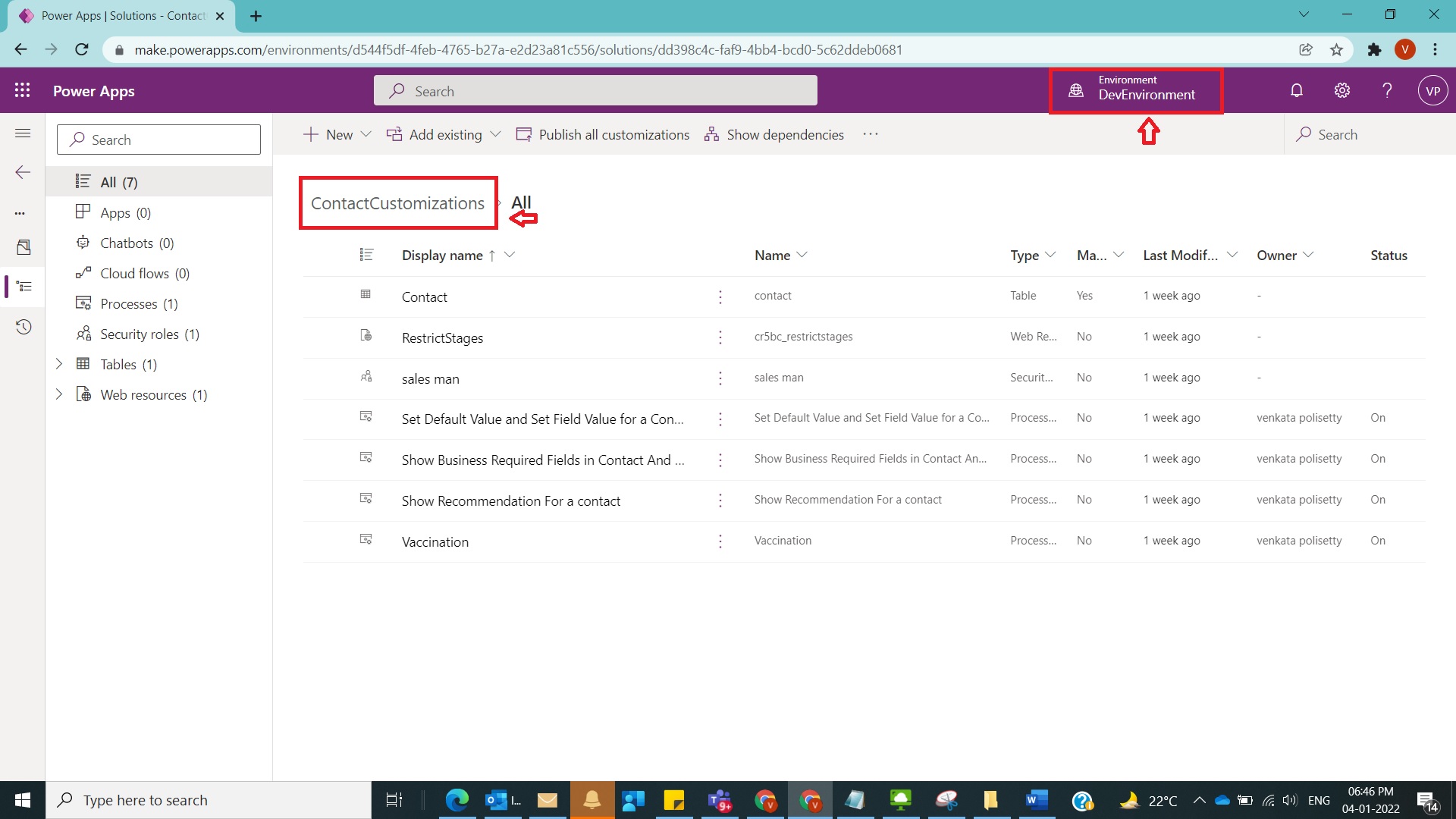
Task: Open the DevEnvironment environment selector
Action: (1135, 89)
